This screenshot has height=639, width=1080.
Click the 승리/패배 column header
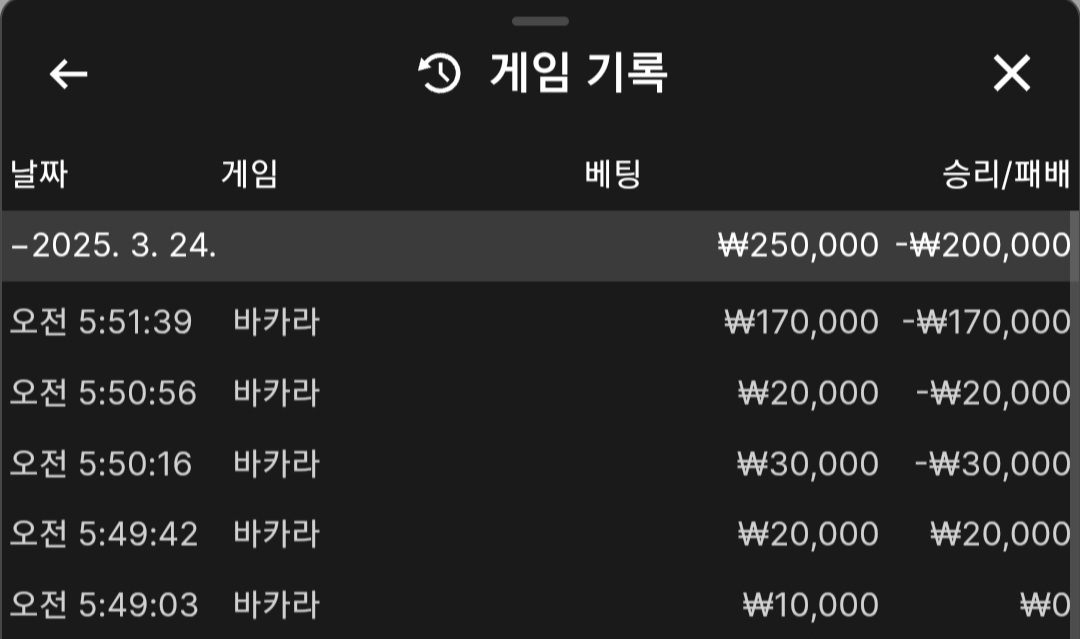tap(1006, 174)
